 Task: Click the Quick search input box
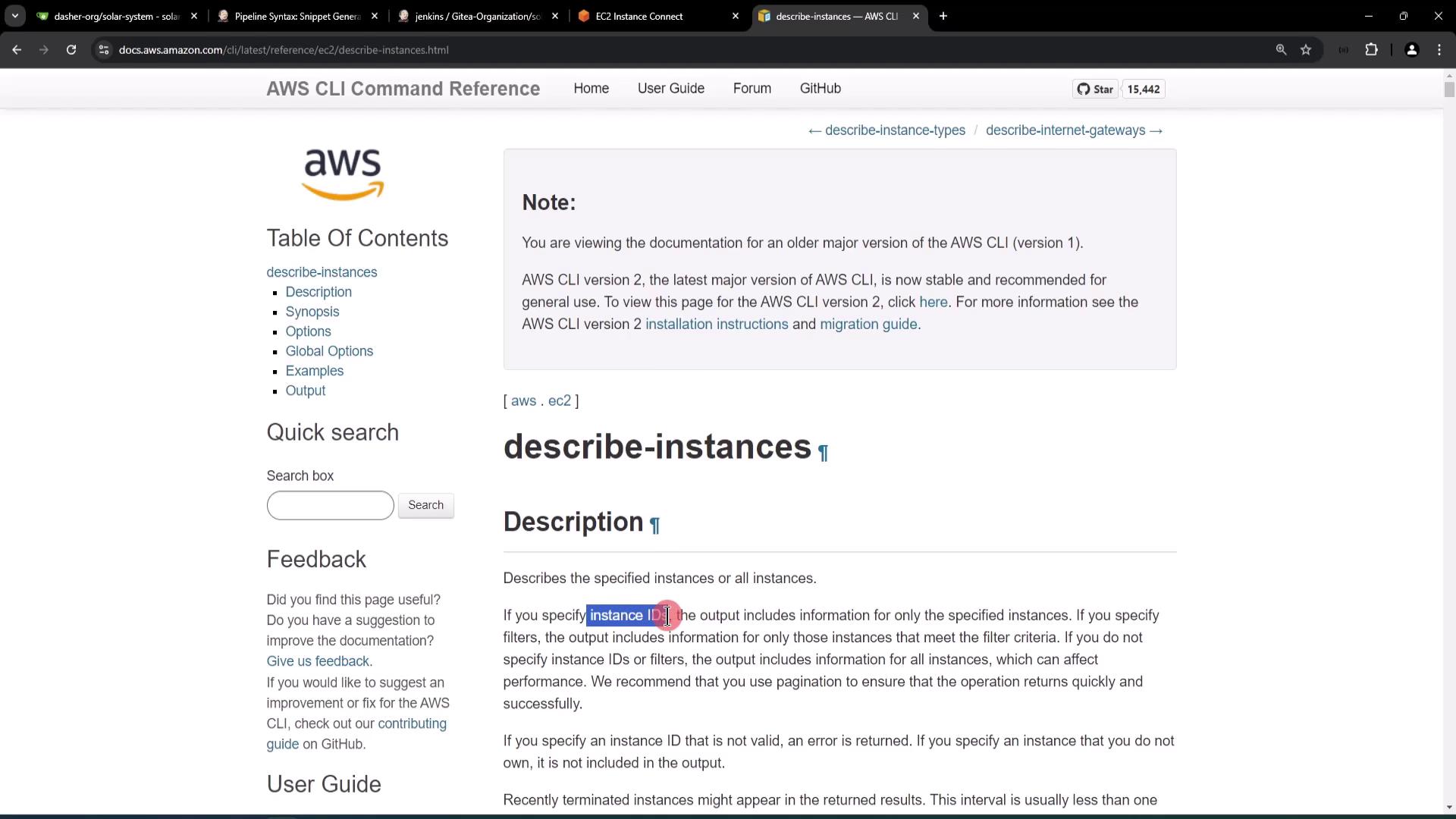(x=330, y=505)
